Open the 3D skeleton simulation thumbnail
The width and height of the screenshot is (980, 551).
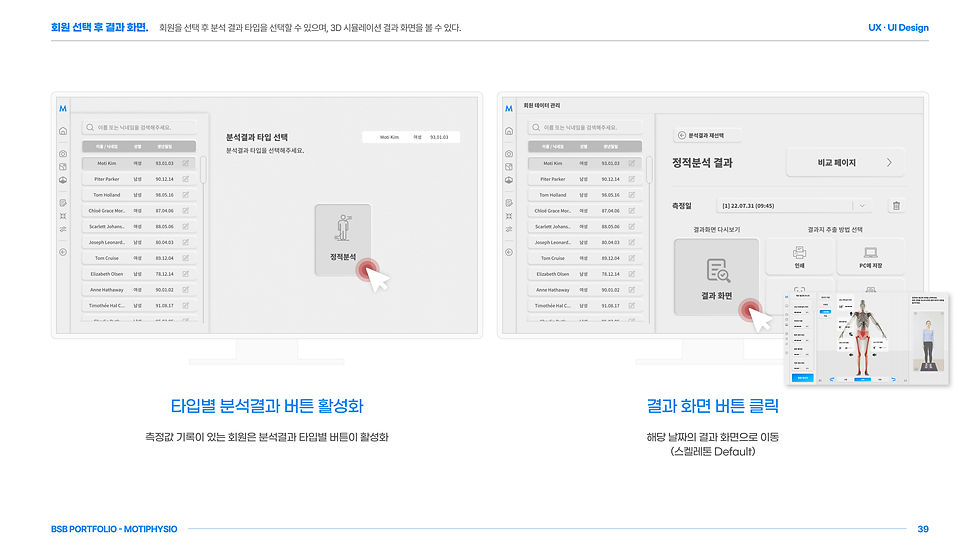coord(867,338)
